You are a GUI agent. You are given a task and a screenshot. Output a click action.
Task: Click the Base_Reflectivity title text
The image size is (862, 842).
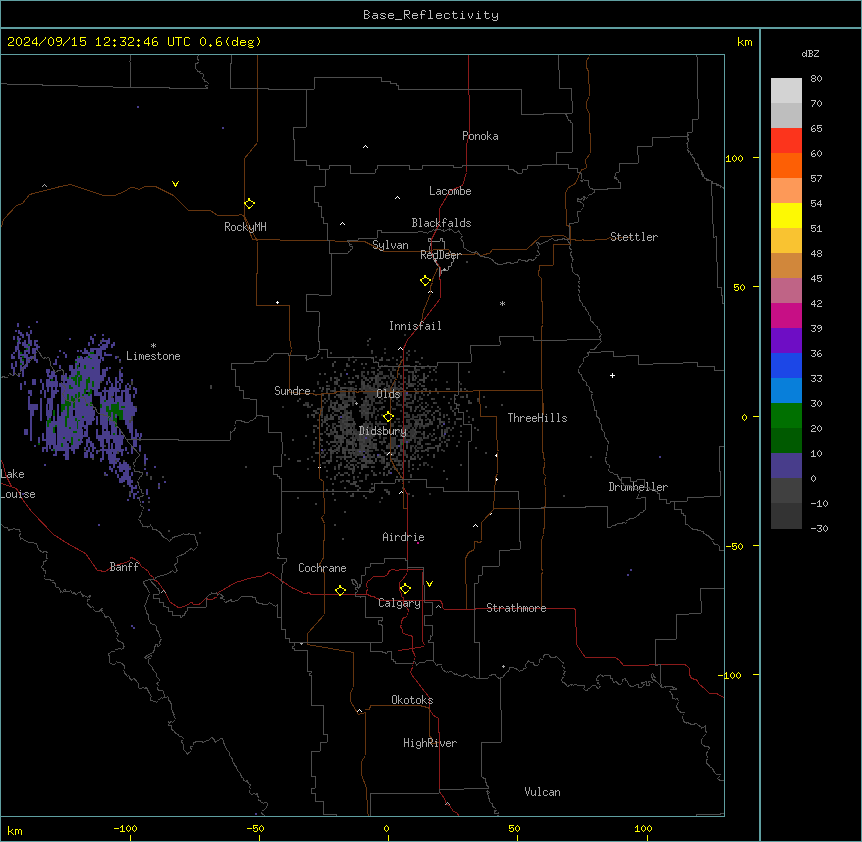[x=431, y=15]
